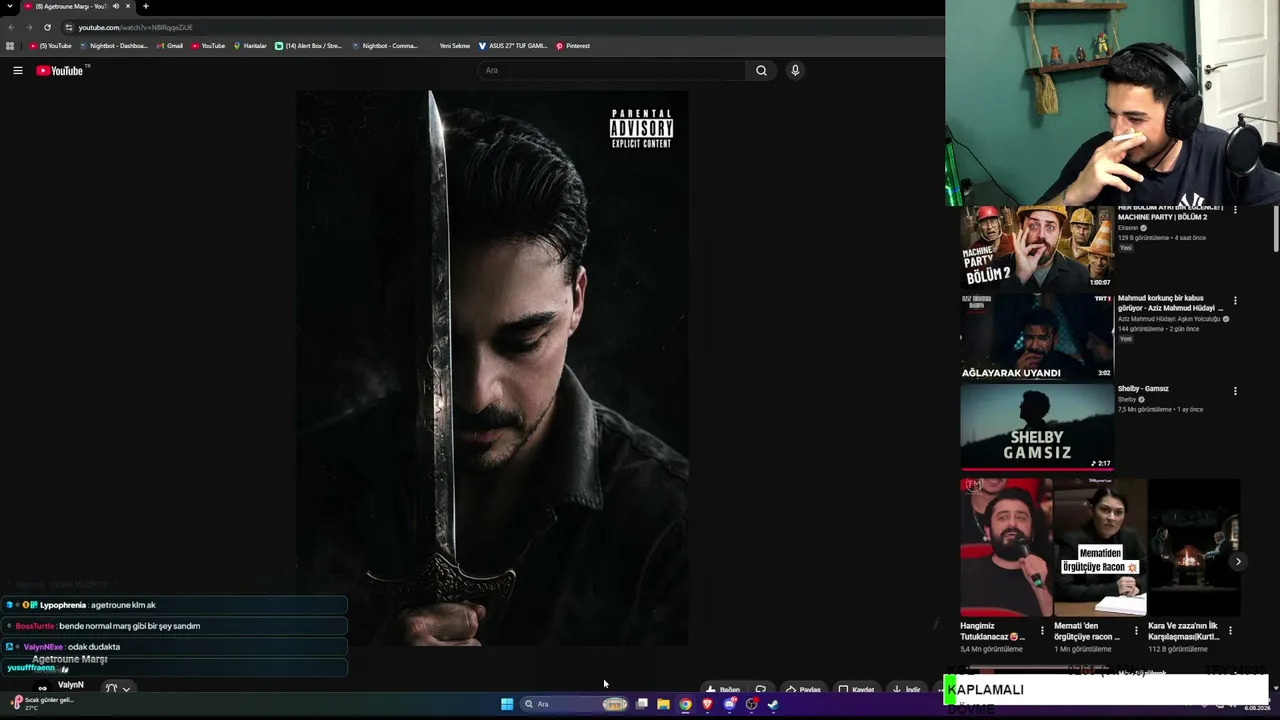The width and height of the screenshot is (1280, 720).
Task: Click the youtube.com address bar URL
Action: (135, 27)
